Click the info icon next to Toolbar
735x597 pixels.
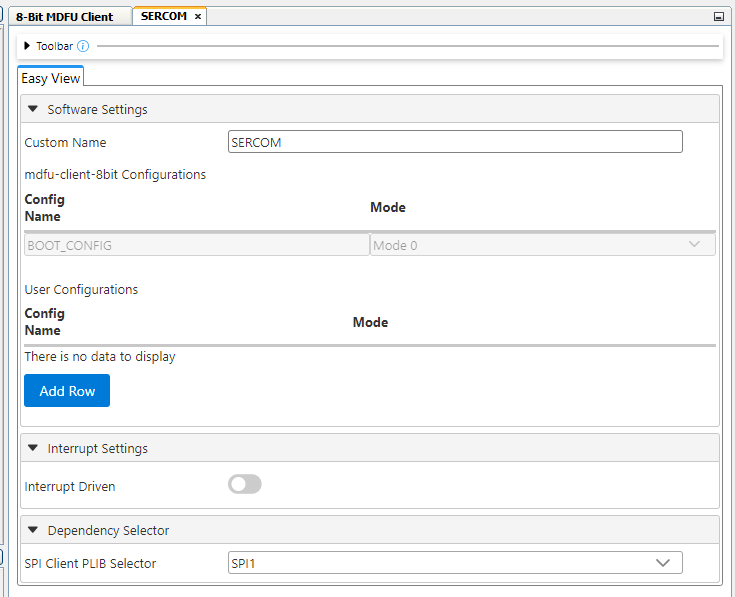[x=83, y=46]
